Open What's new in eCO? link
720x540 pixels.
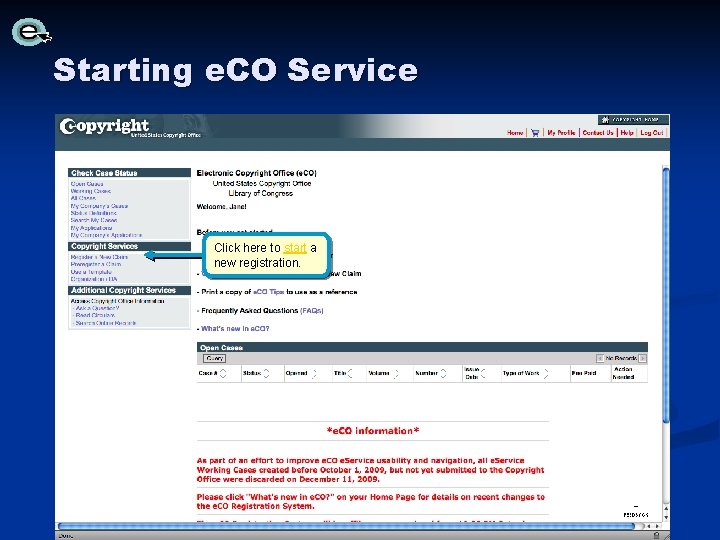click(235, 329)
